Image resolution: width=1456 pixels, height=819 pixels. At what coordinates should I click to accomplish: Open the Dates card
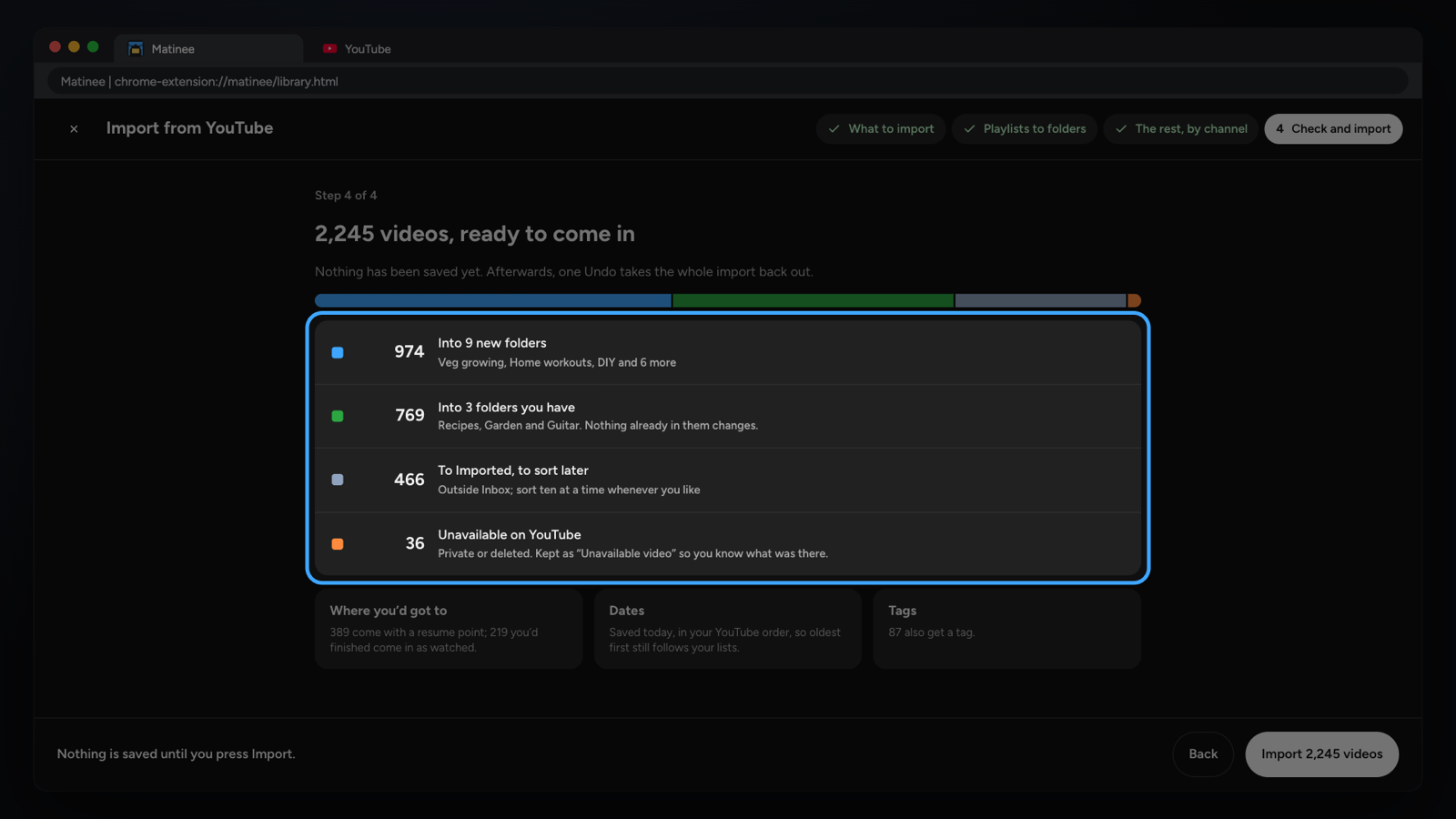pos(728,629)
